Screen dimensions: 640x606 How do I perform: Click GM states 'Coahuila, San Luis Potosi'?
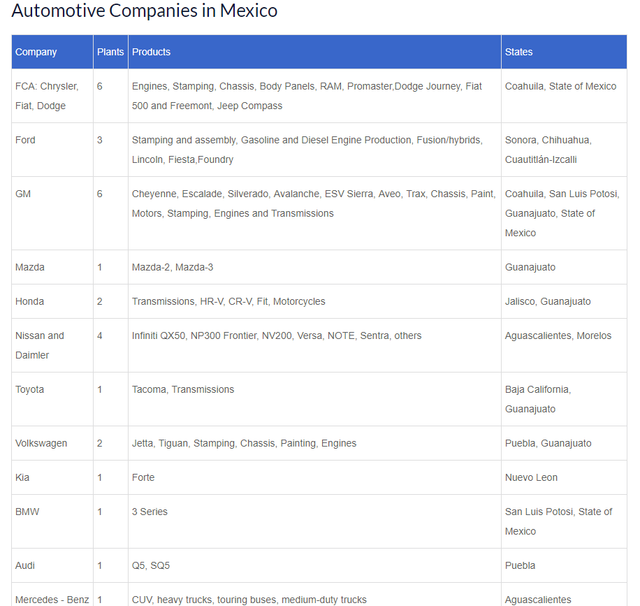pyautogui.click(x=562, y=213)
